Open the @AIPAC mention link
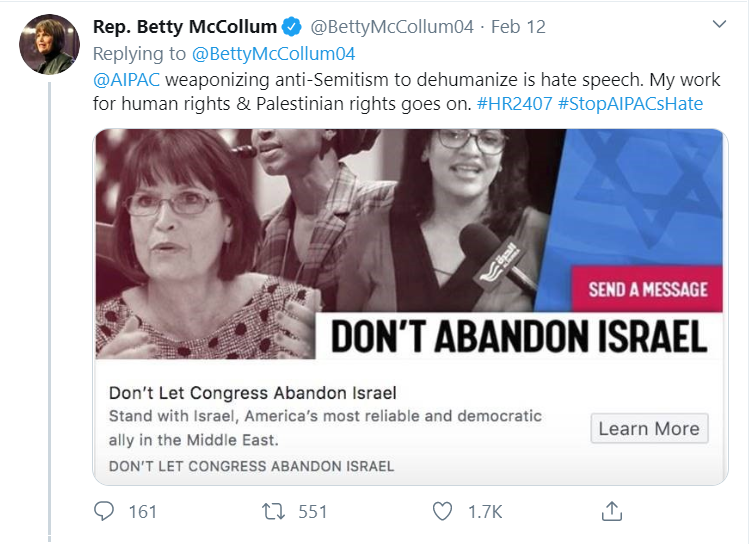 (x=126, y=80)
